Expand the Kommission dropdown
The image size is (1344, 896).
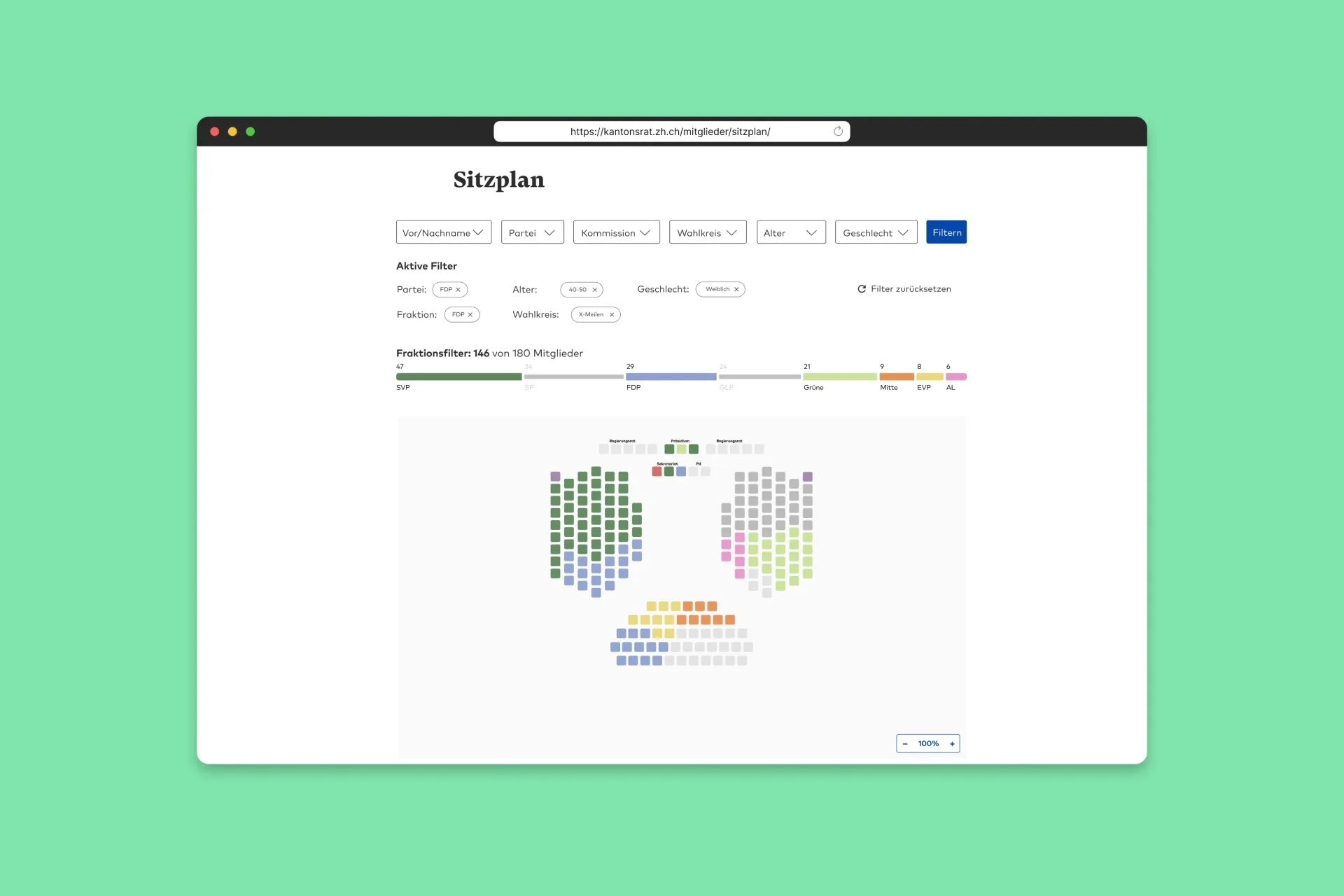pos(616,232)
